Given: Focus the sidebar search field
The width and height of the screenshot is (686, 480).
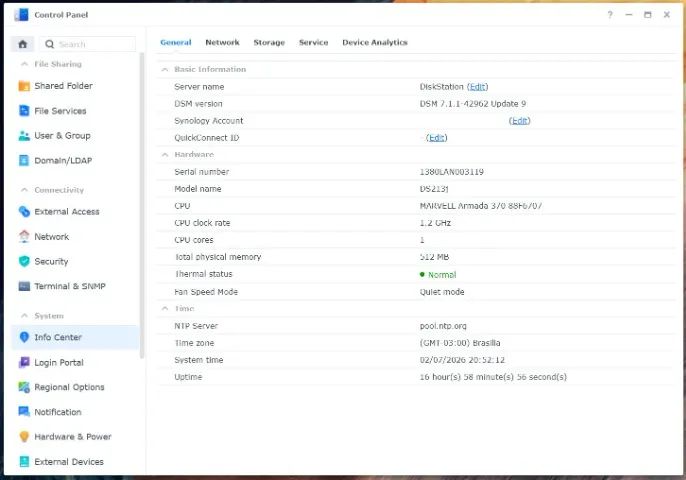Looking at the screenshot, I should 88,44.
